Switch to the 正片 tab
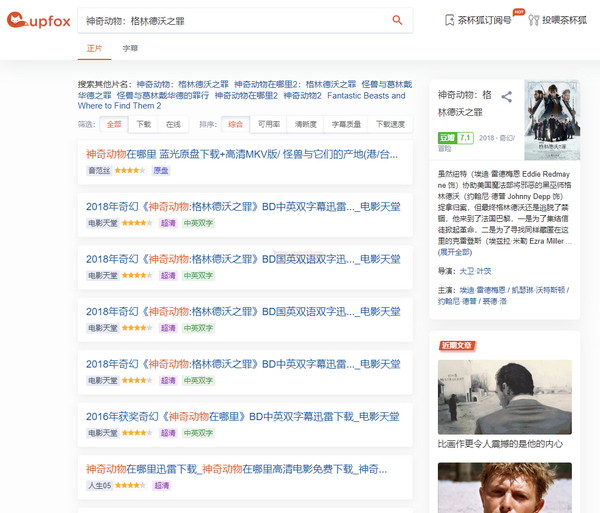The image size is (600, 513). click(x=95, y=48)
